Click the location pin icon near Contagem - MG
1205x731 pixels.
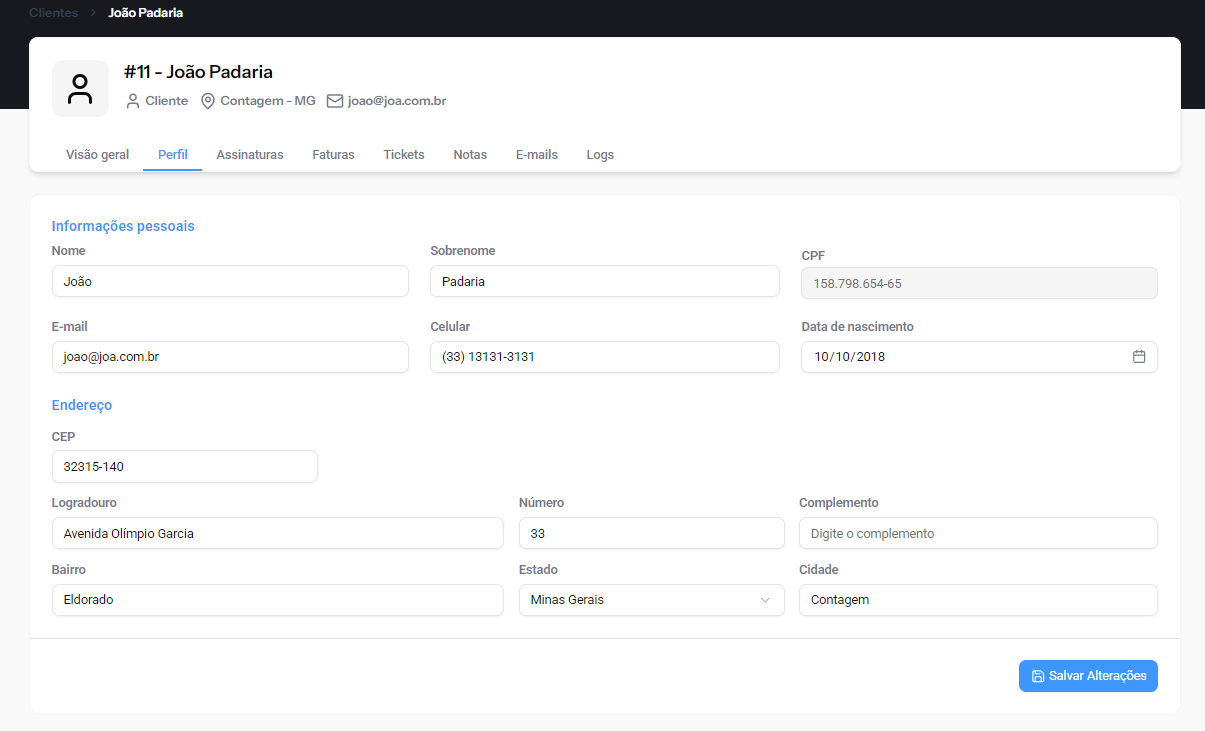(208, 101)
